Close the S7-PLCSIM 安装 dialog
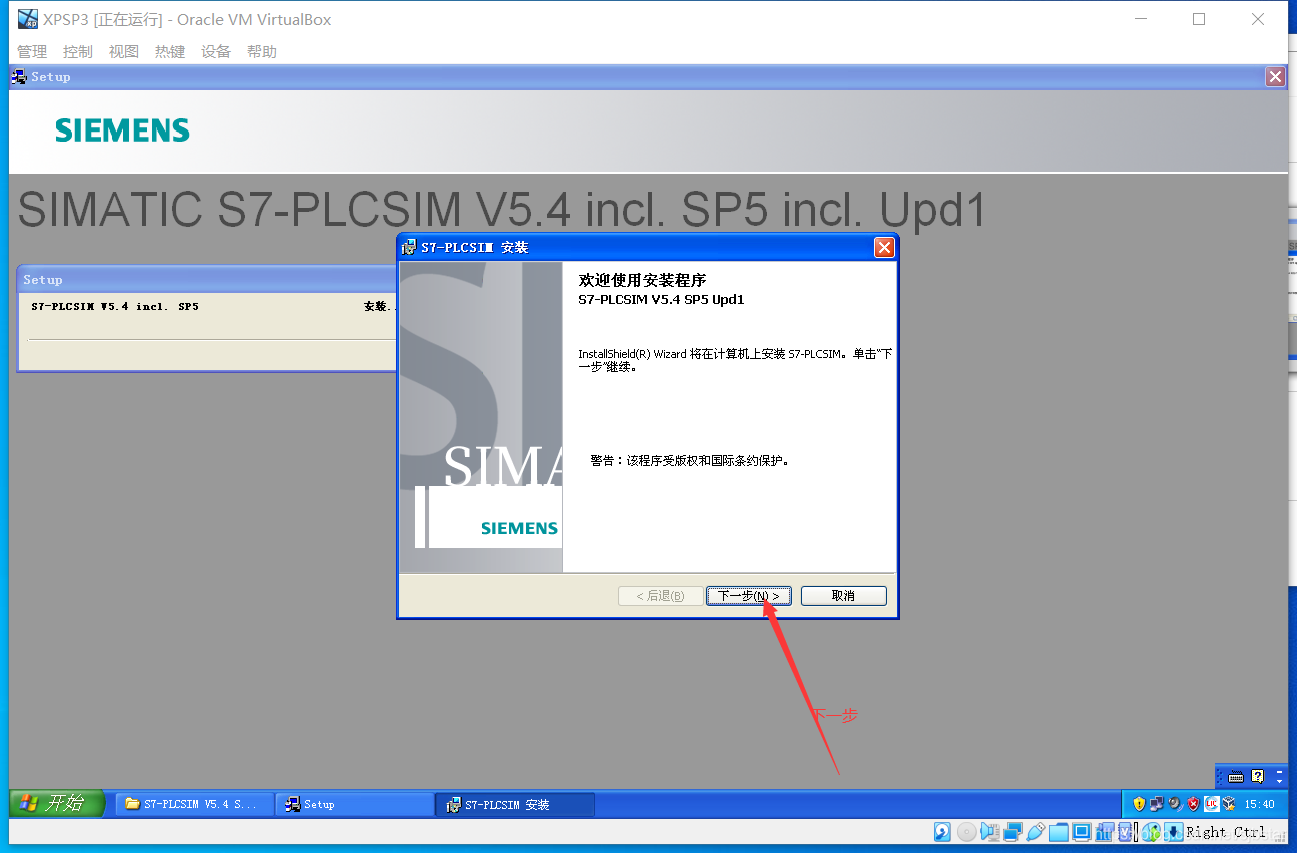The width and height of the screenshot is (1297, 853). coord(883,247)
